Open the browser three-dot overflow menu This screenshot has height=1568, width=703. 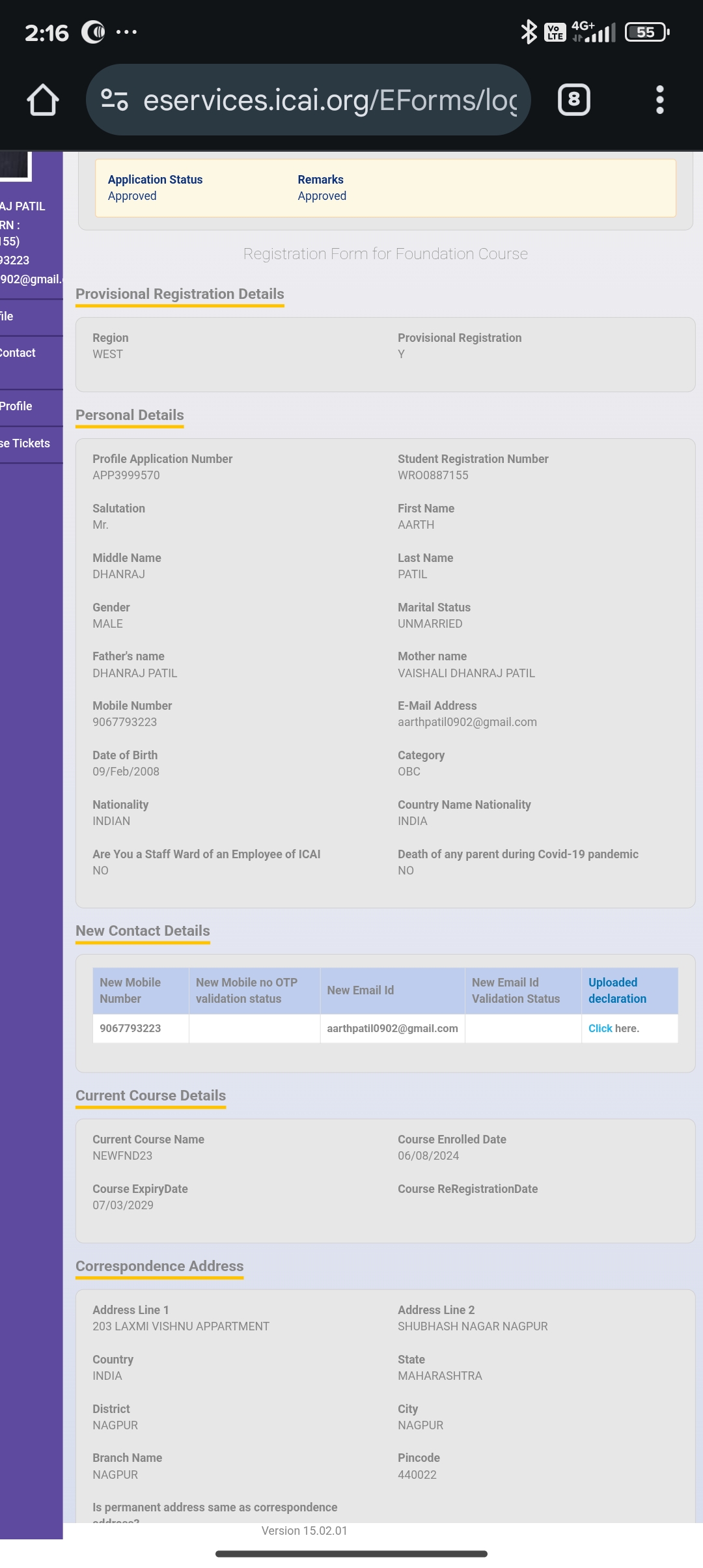(x=659, y=100)
